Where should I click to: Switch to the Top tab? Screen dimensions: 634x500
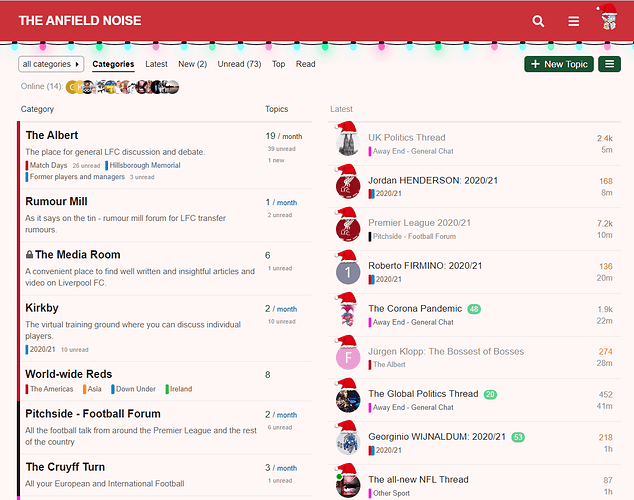279,64
